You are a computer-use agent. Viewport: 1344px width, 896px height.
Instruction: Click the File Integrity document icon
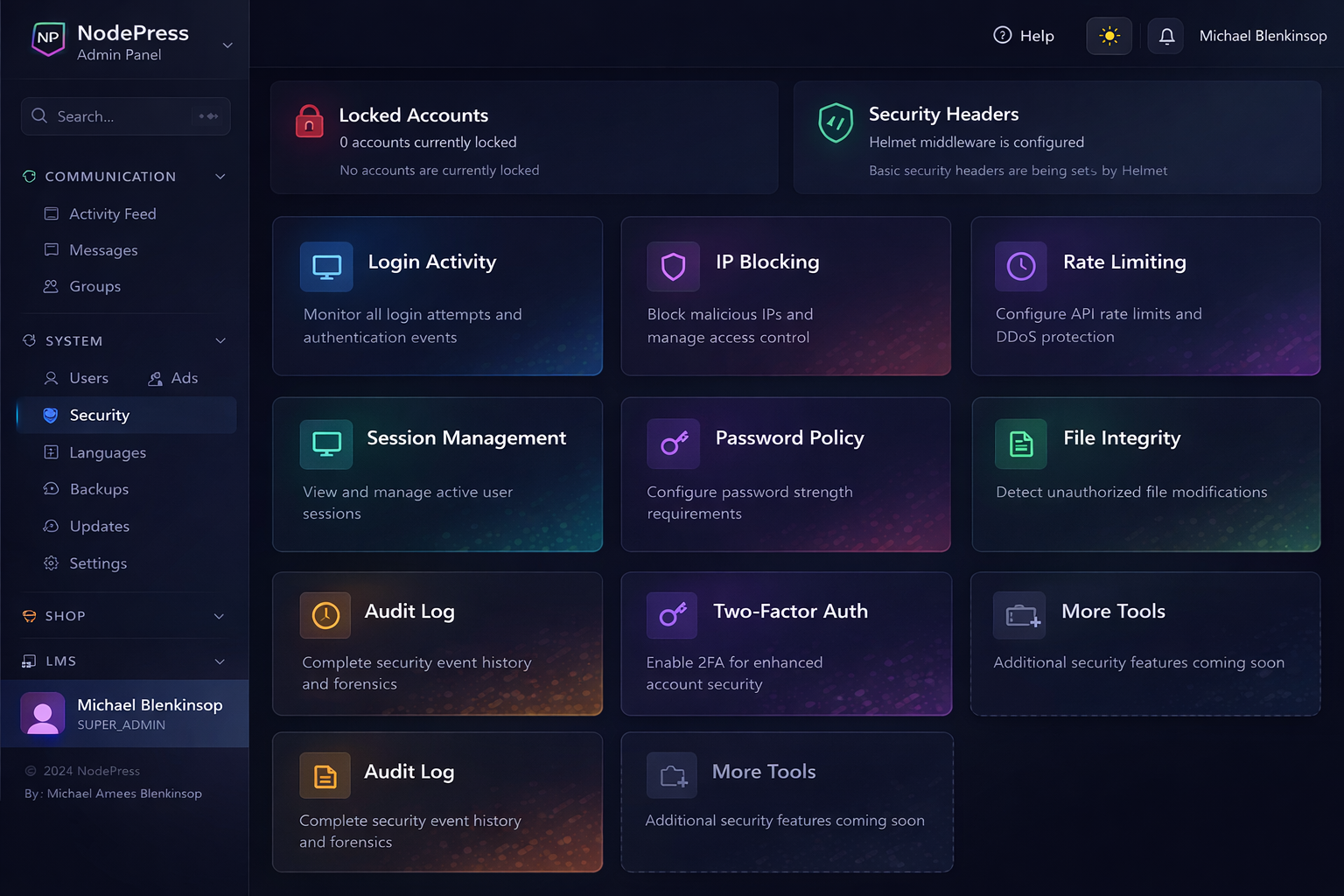[x=1021, y=444]
